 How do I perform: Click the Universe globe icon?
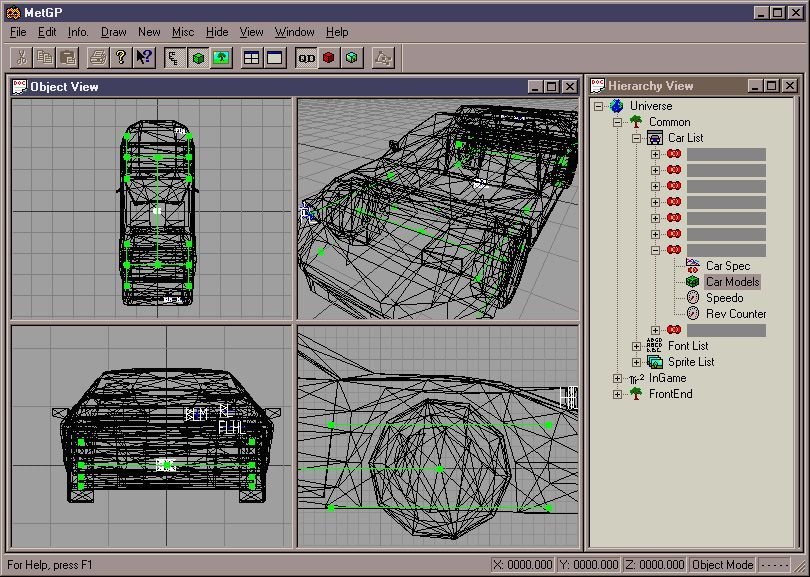click(x=616, y=106)
